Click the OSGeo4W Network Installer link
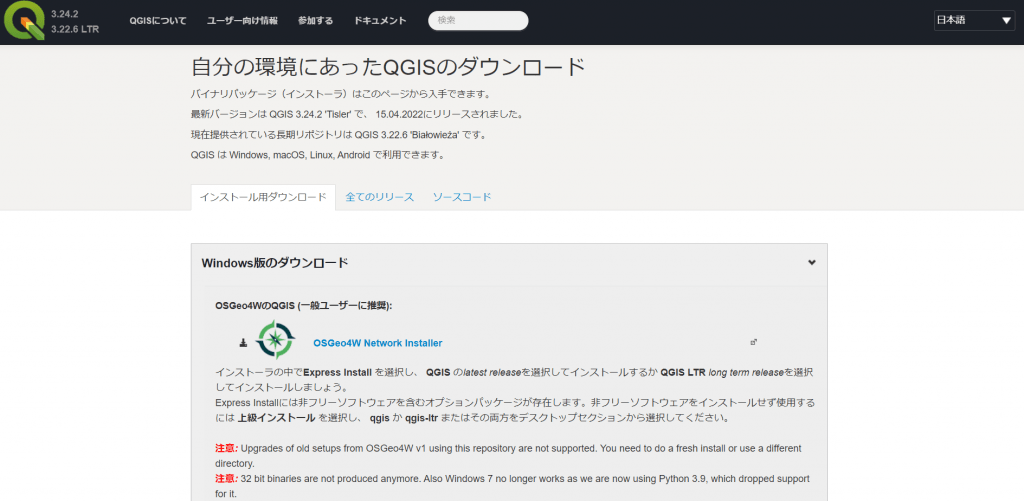1024x501 pixels. 377,342
